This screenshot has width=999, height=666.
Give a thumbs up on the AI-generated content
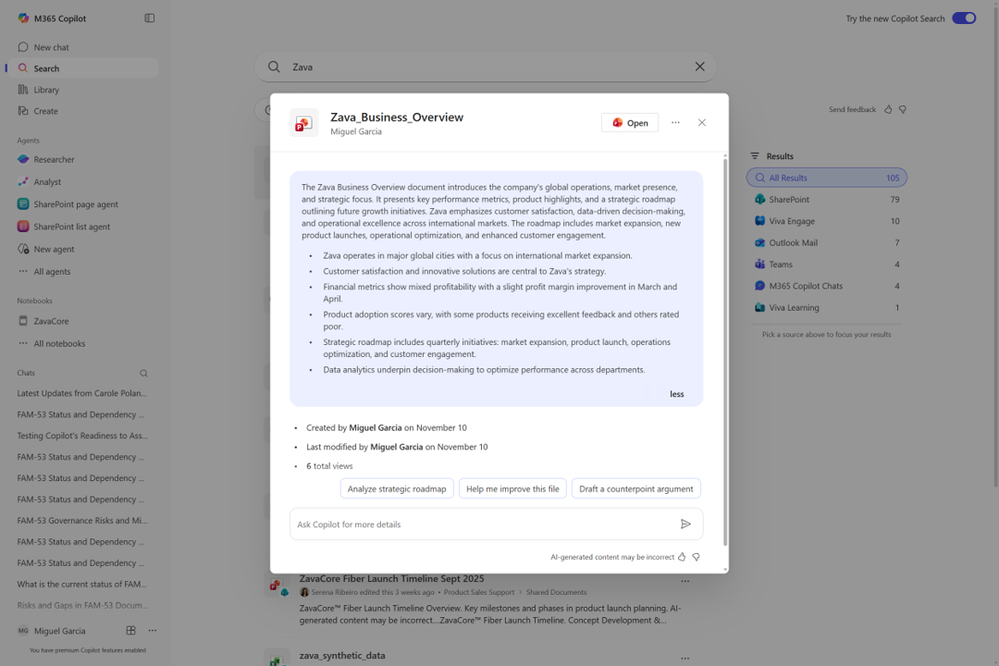680,557
